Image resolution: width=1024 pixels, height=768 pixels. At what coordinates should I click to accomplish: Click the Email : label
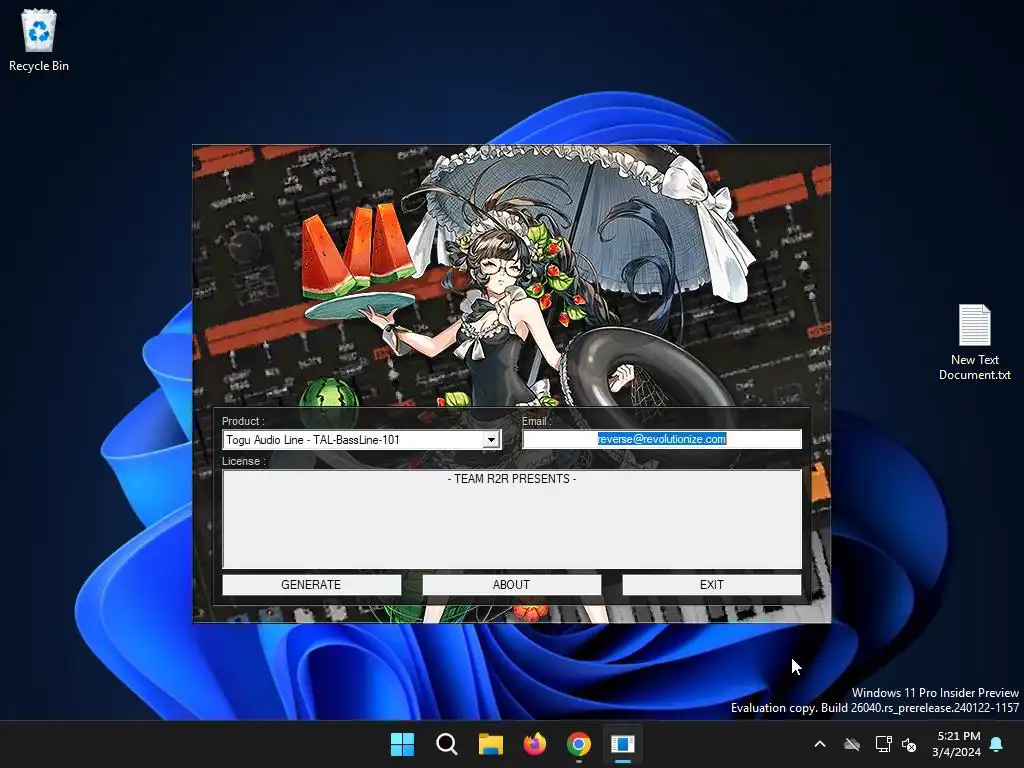point(536,421)
